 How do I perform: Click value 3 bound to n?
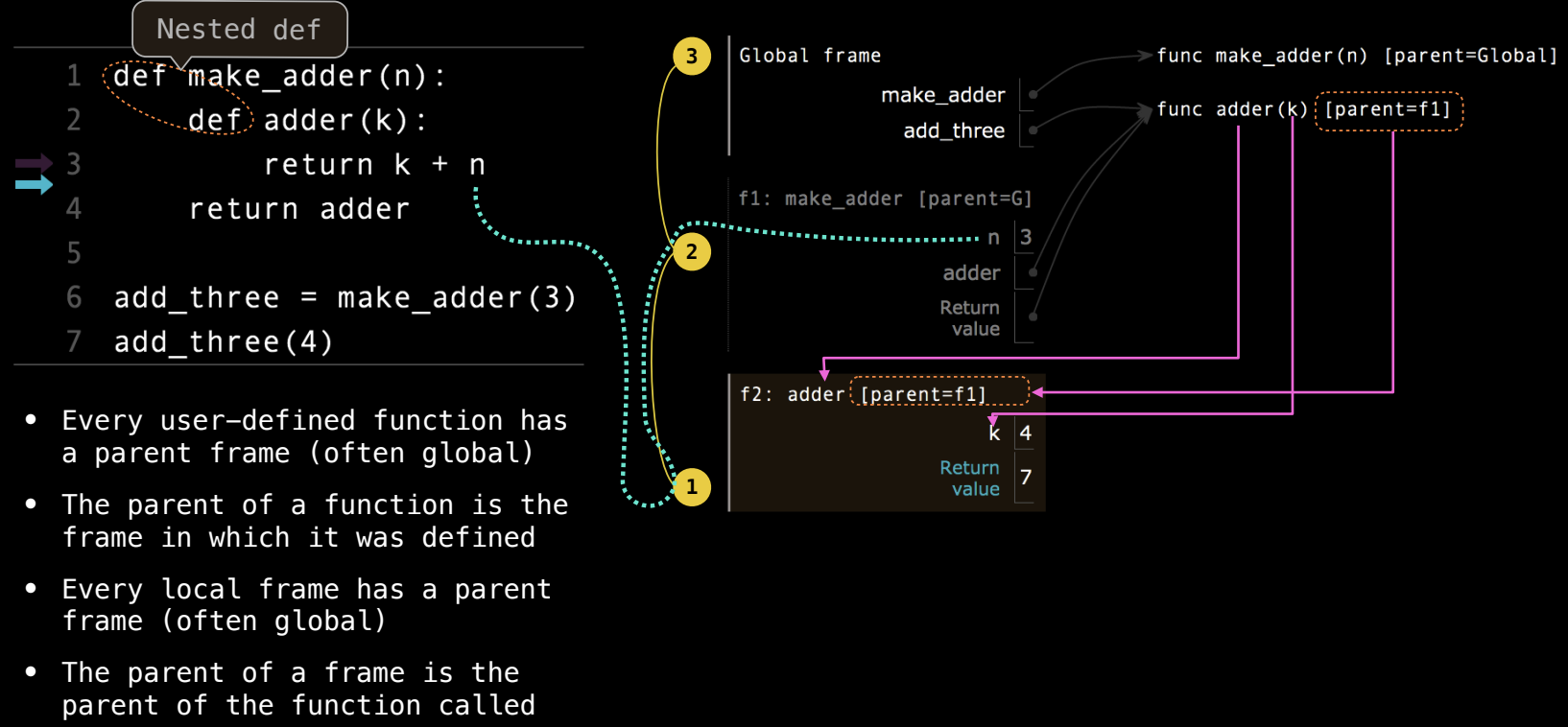1026,237
